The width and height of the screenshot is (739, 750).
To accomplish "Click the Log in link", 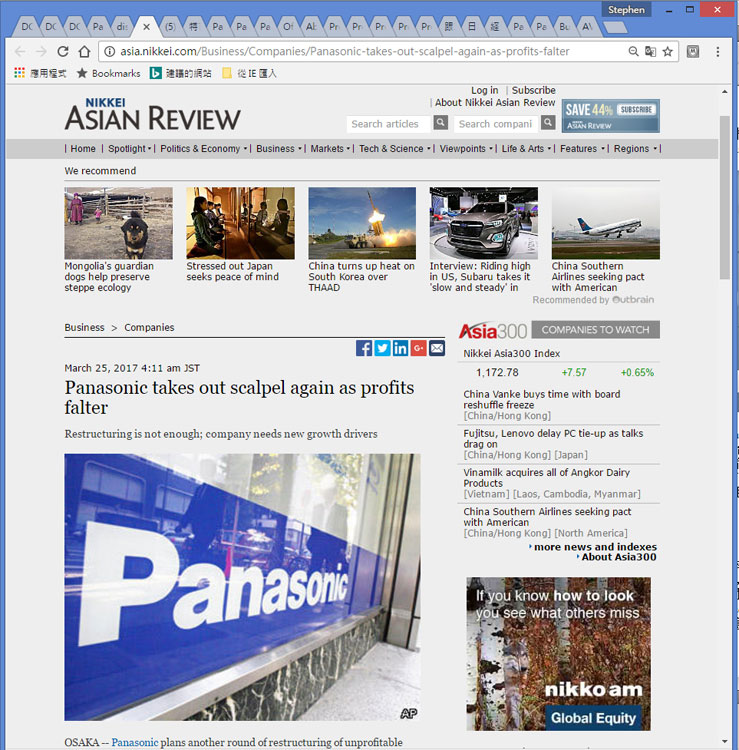I will tap(485, 90).
